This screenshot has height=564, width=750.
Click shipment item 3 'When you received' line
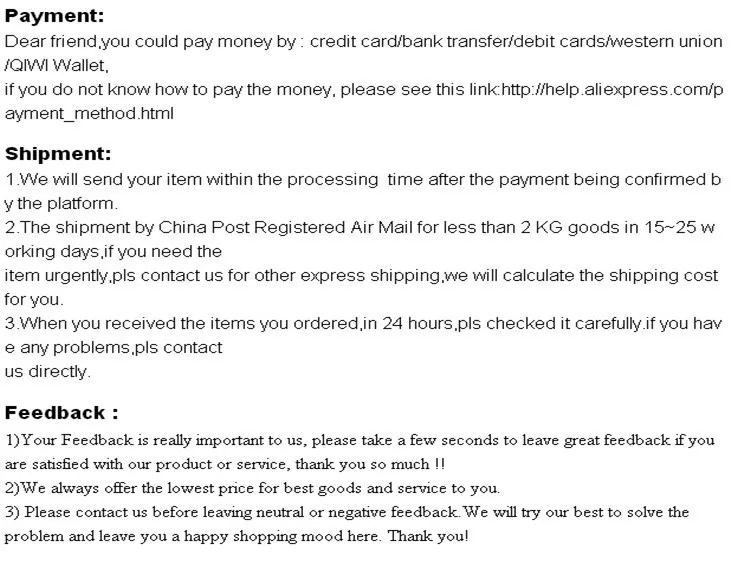click(363, 323)
